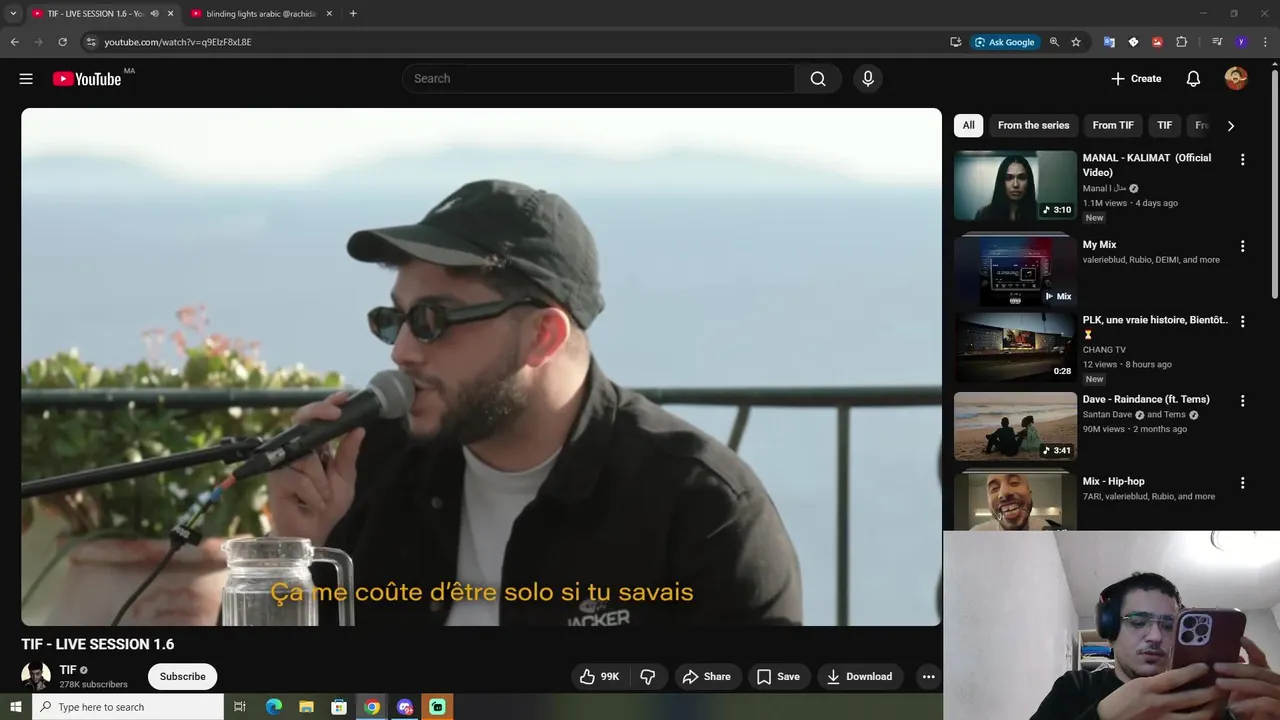Viewport: 1280px width, 720px height.
Task: Open the Google Translate extension
Action: tap(1109, 42)
